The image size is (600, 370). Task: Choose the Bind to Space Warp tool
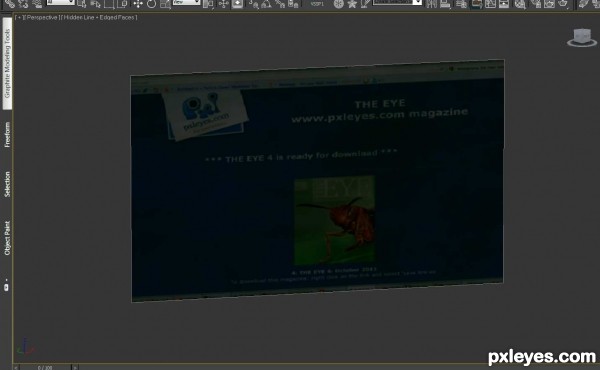point(37,4)
